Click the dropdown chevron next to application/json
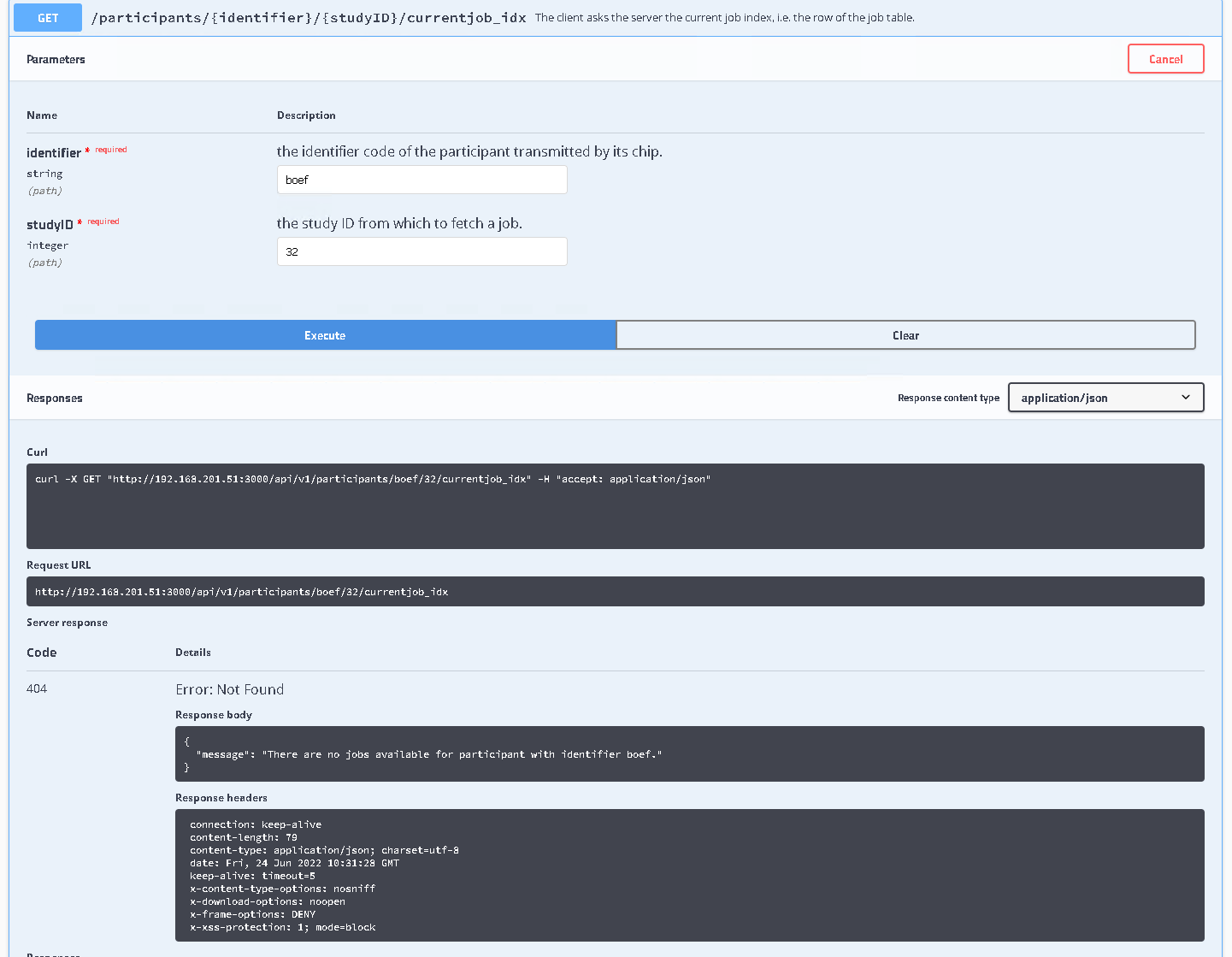 tap(1186, 397)
